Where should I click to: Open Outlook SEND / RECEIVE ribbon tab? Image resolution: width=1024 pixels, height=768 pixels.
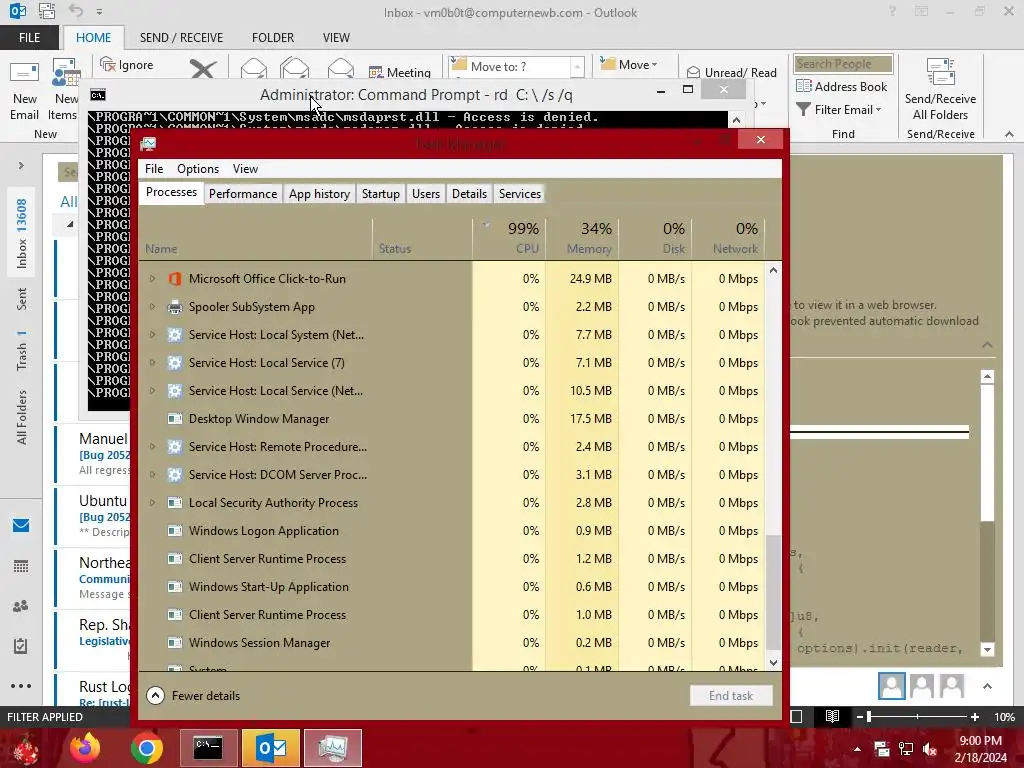click(x=182, y=38)
